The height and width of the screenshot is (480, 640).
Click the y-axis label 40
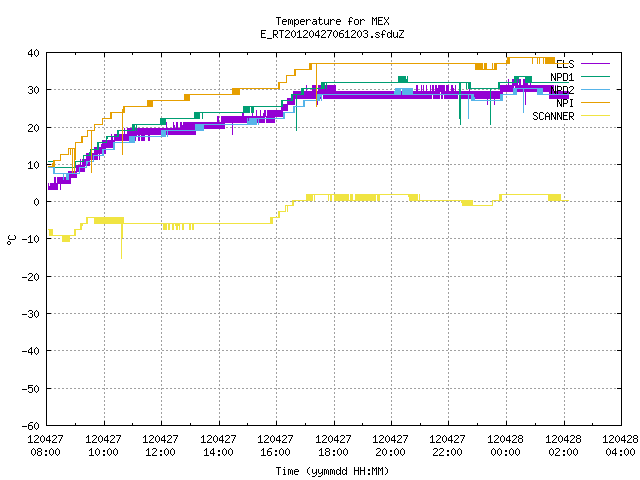click(33, 53)
